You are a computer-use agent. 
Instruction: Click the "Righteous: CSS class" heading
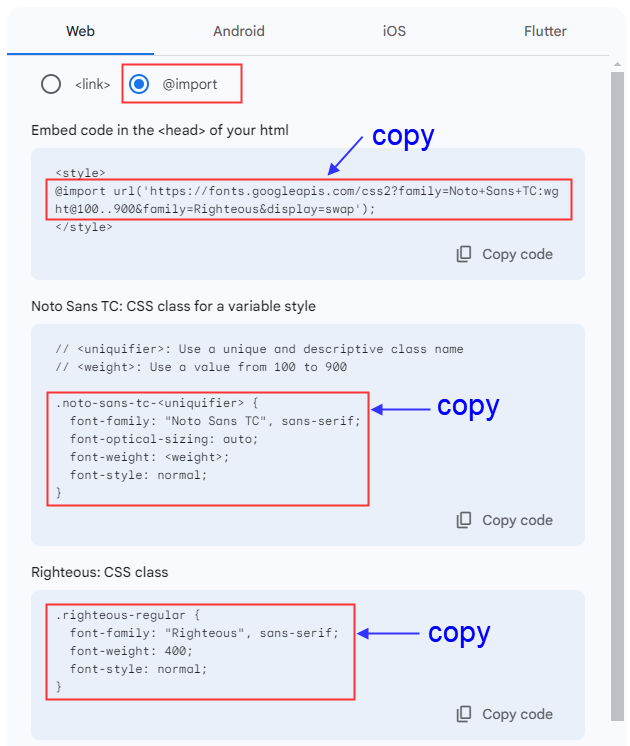click(x=100, y=573)
